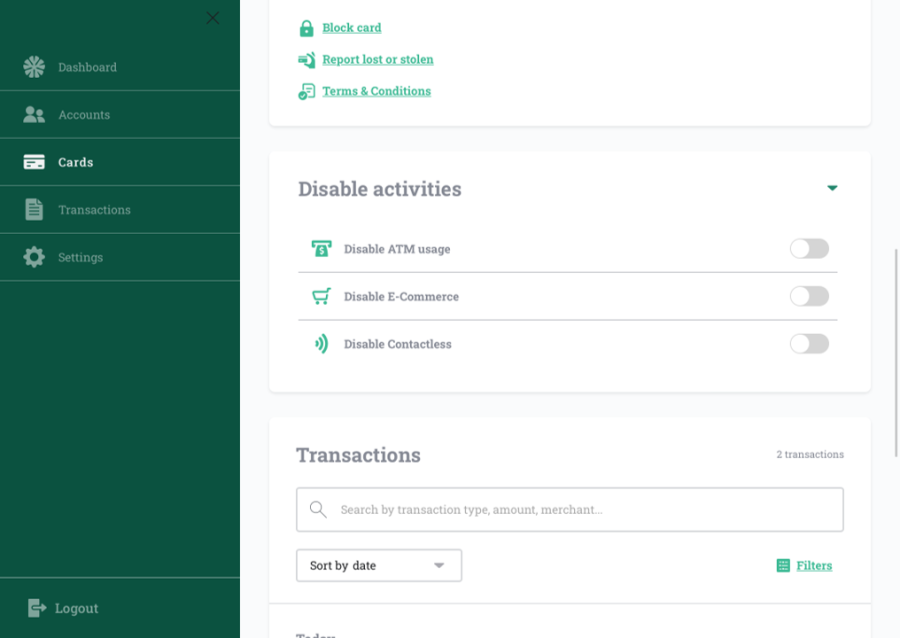Image resolution: width=900 pixels, height=638 pixels.
Task: Click the hand icon beside Report lost or stolen
Action: [x=306, y=60]
